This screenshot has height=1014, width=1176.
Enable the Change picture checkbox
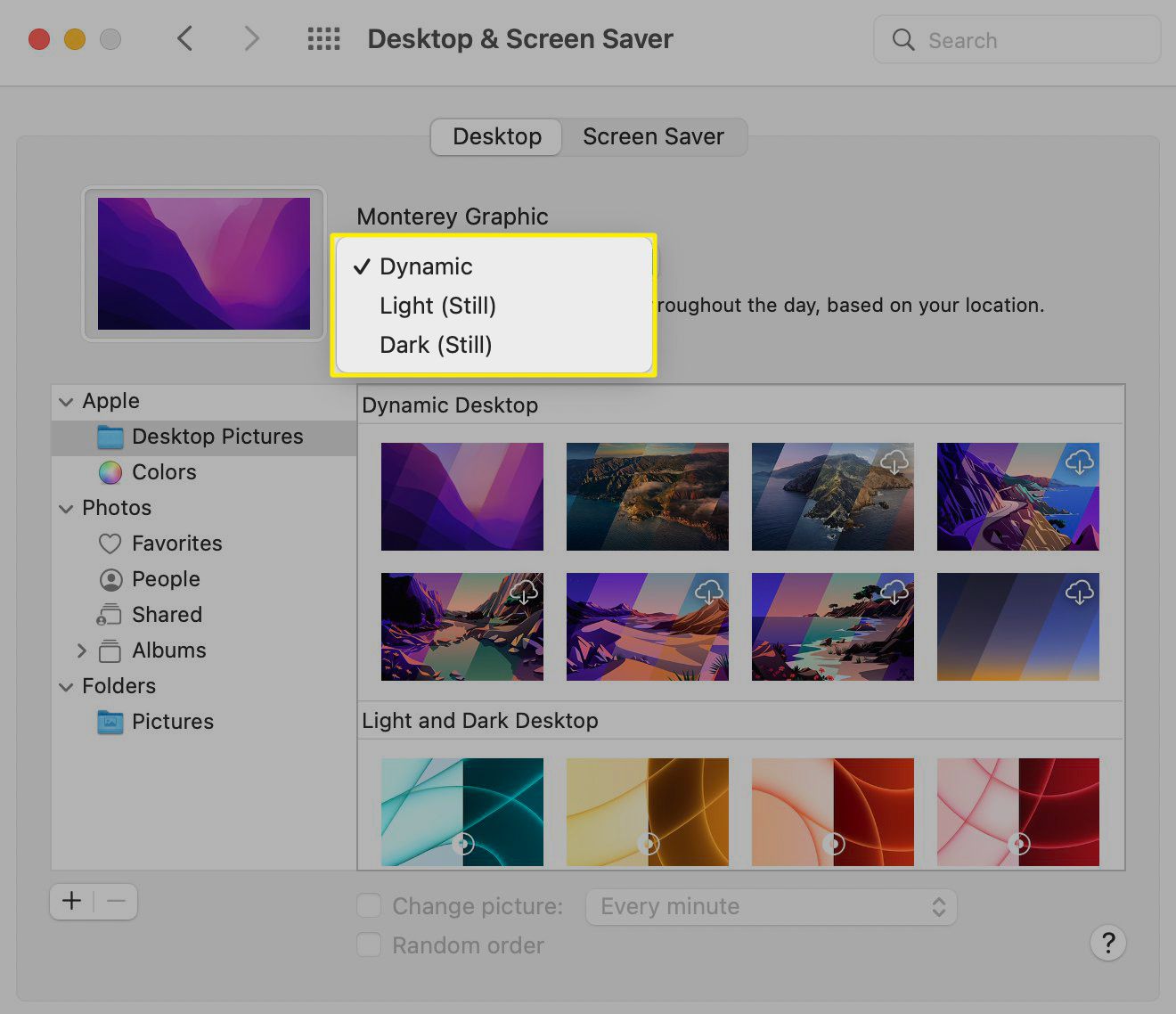[x=369, y=906]
